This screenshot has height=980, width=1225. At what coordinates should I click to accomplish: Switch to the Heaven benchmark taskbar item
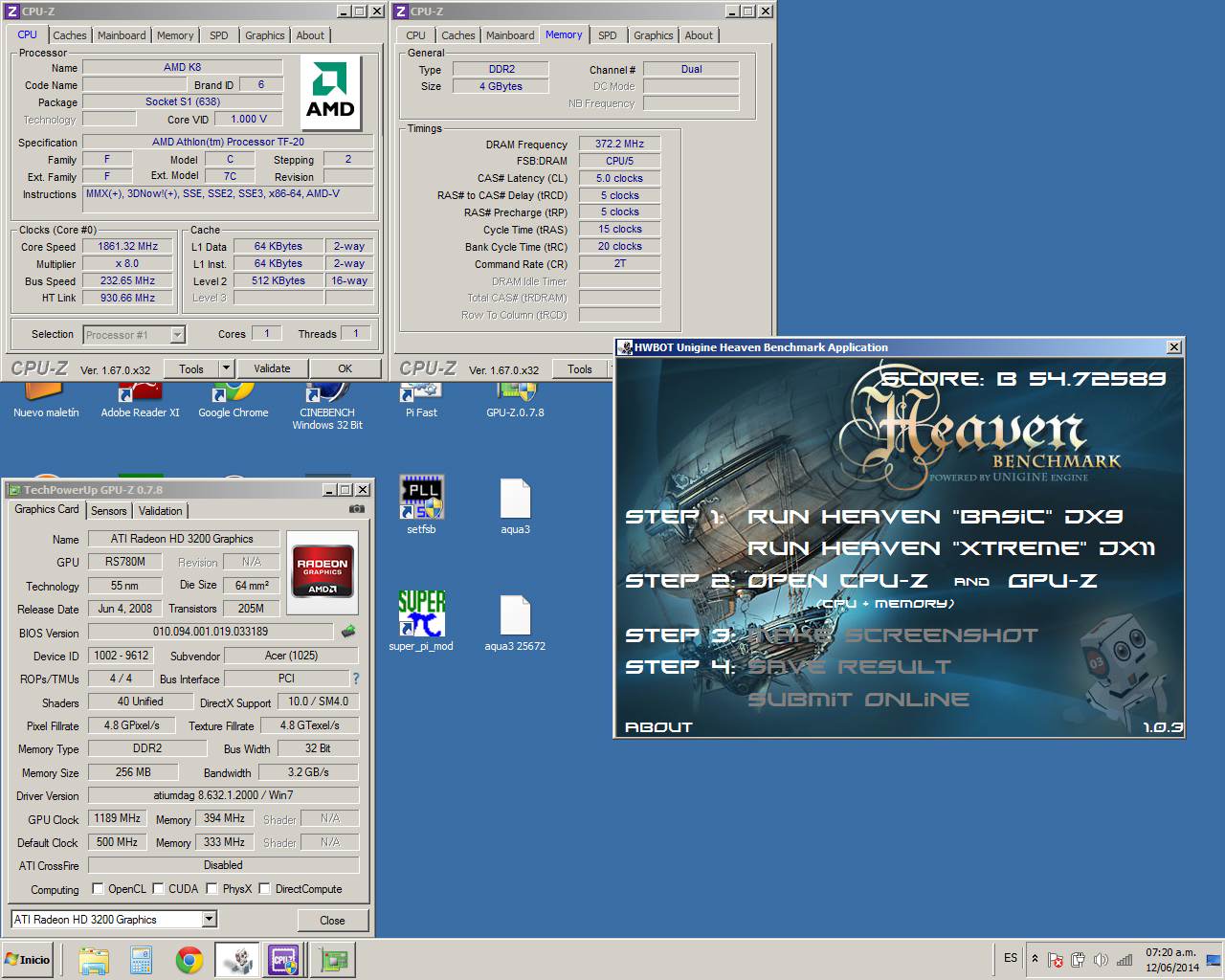[x=236, y=960]
